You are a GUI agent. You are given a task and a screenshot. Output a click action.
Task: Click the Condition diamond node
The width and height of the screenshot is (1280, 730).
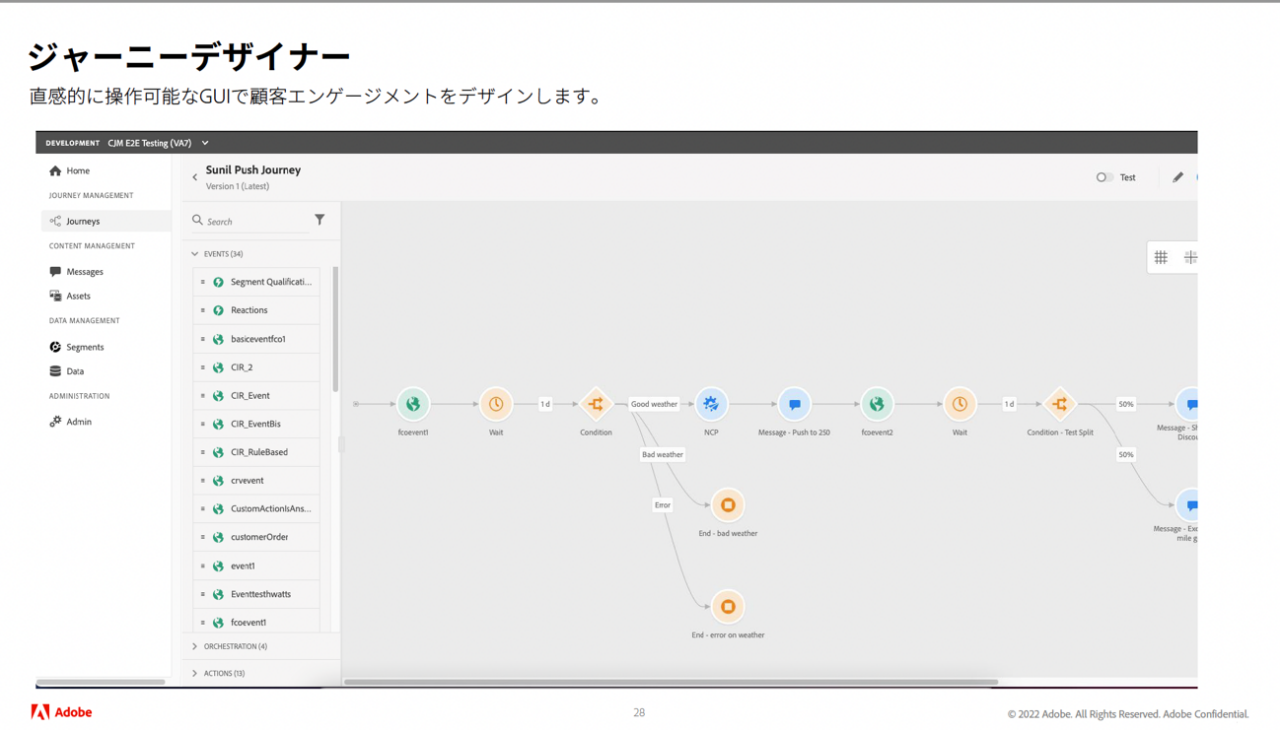[595, 404]
